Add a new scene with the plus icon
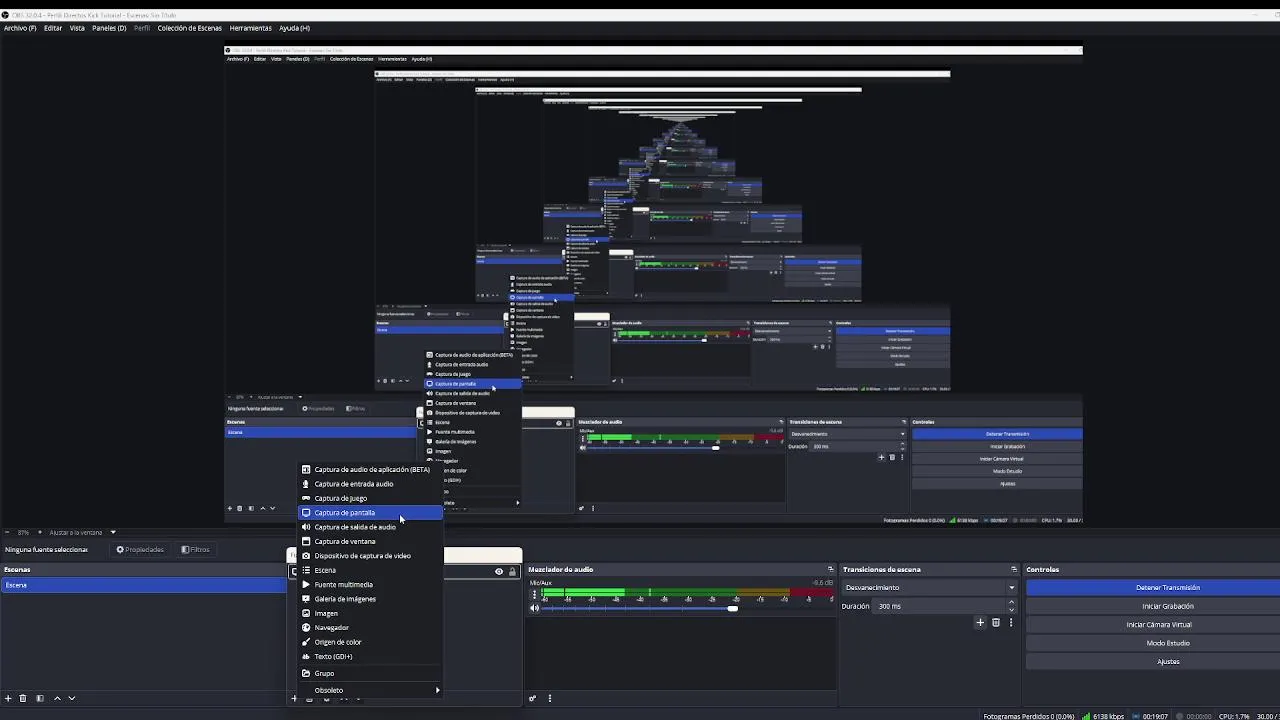The image size is (1280, 720). point(8,698)
